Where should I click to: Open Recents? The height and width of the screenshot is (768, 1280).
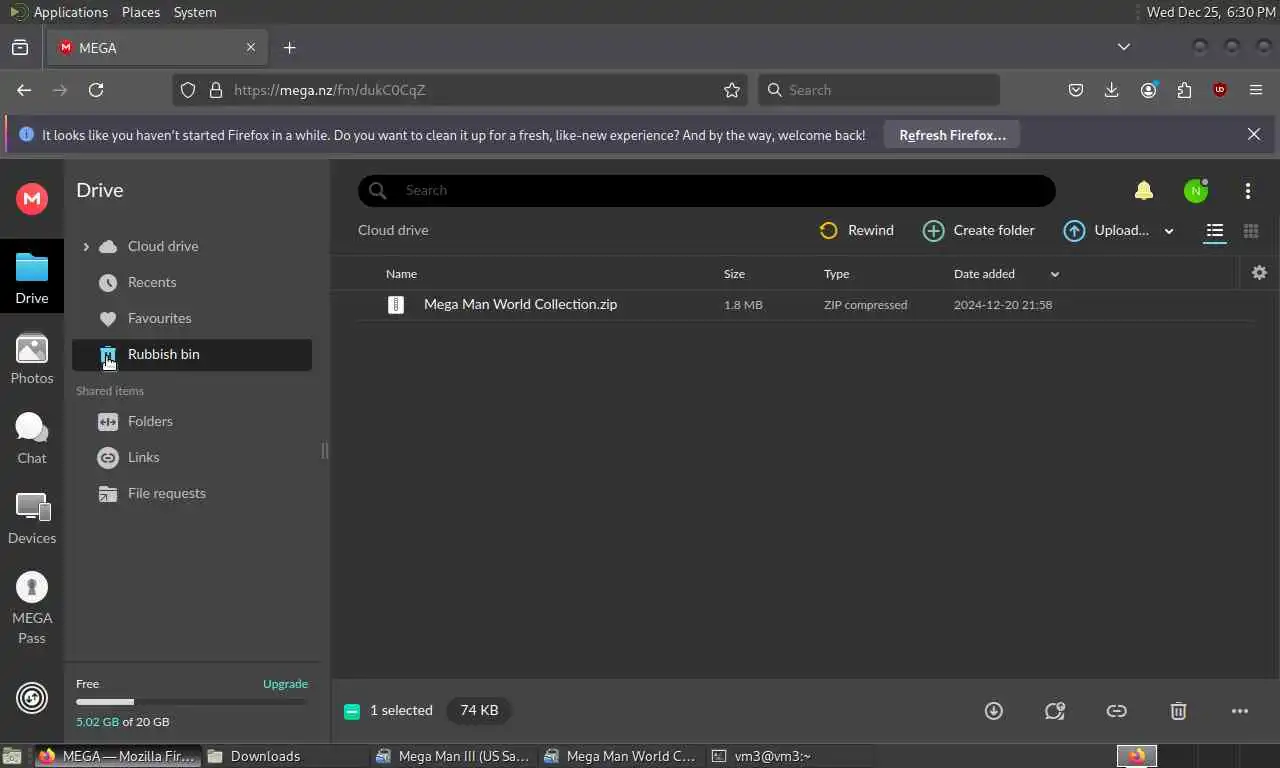click(152, 282)
